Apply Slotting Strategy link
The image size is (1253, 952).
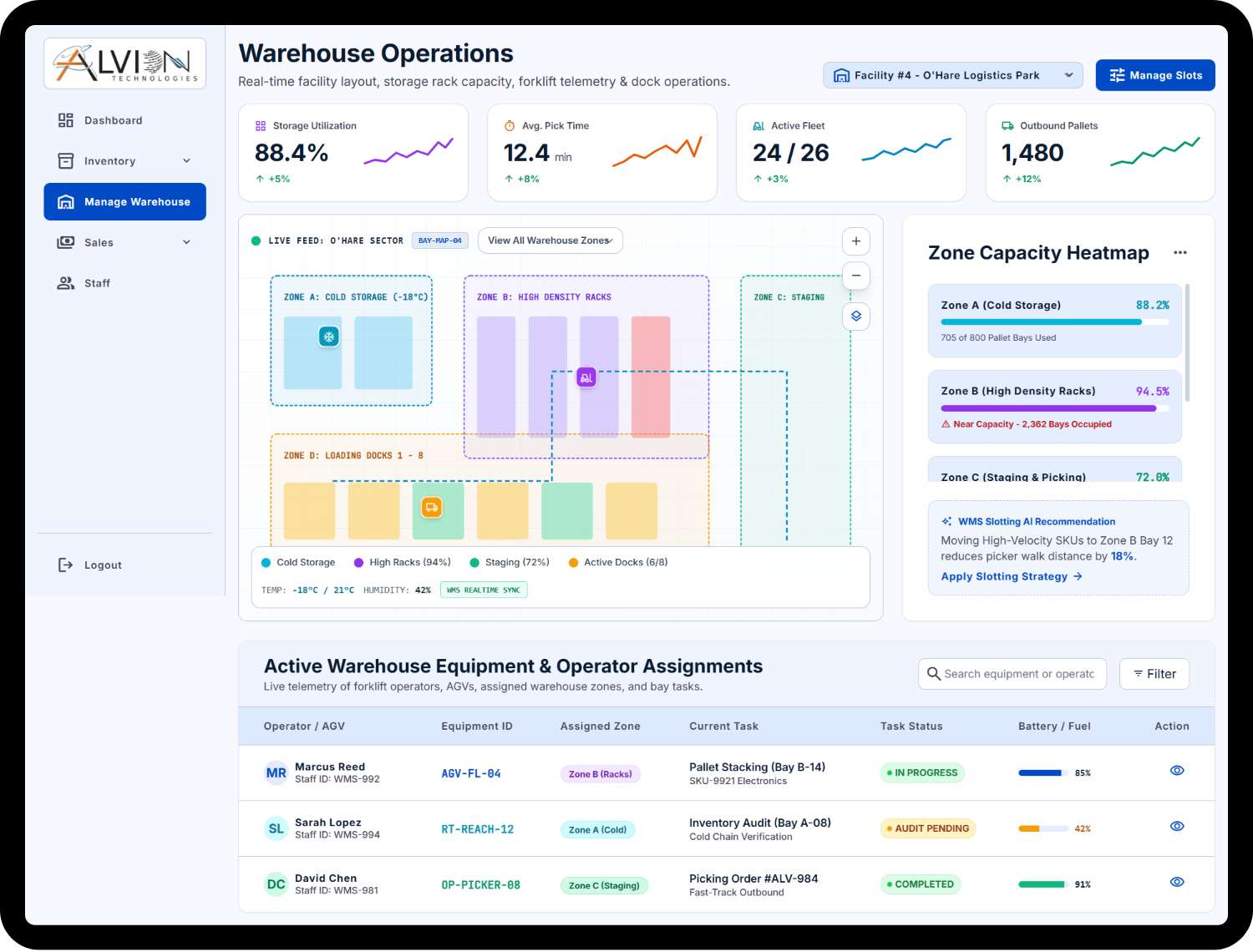click(x=1012, y=577)
